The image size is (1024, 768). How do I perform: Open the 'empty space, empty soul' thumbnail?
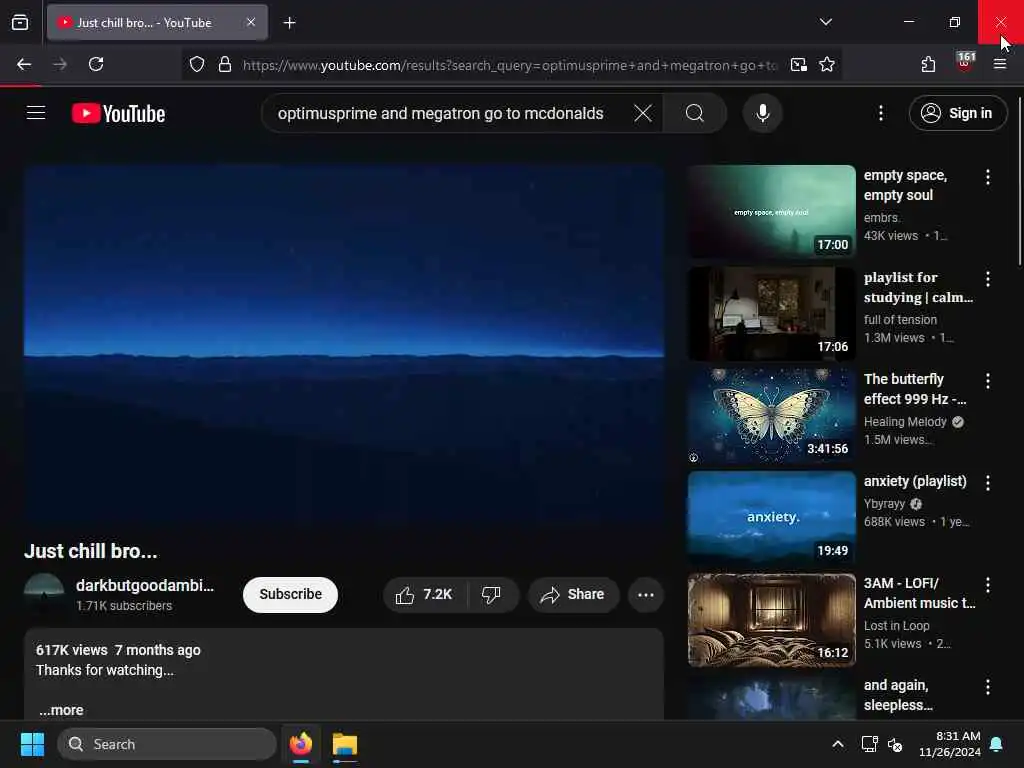[x=771, y=212]
